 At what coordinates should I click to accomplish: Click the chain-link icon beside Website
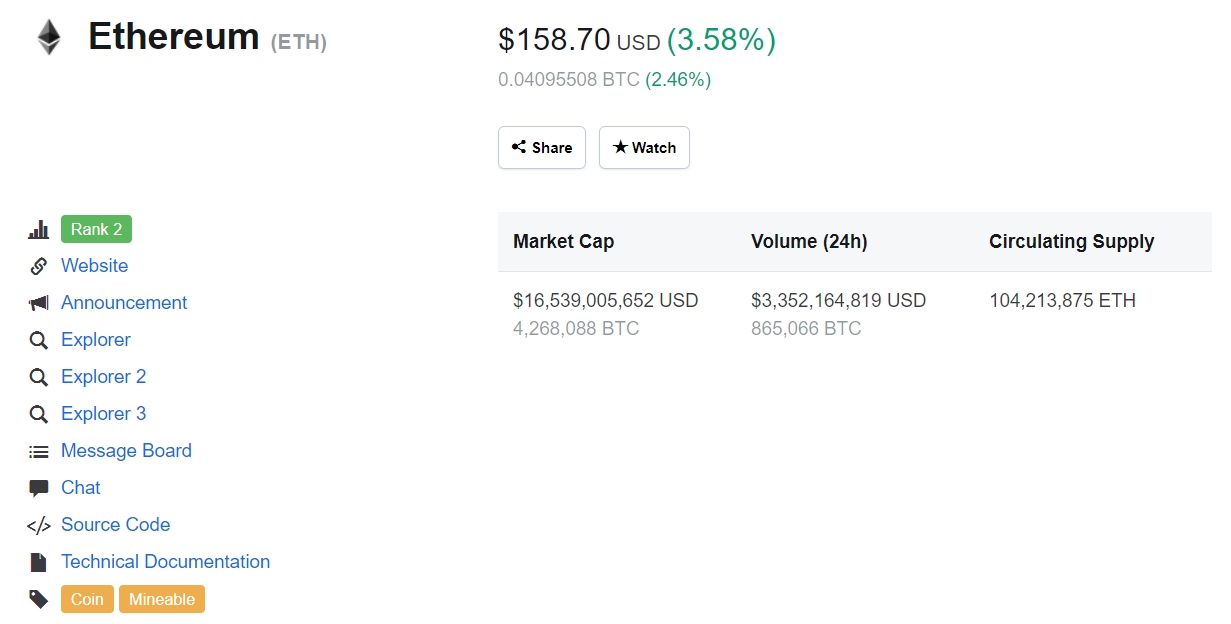click(38, 266)
